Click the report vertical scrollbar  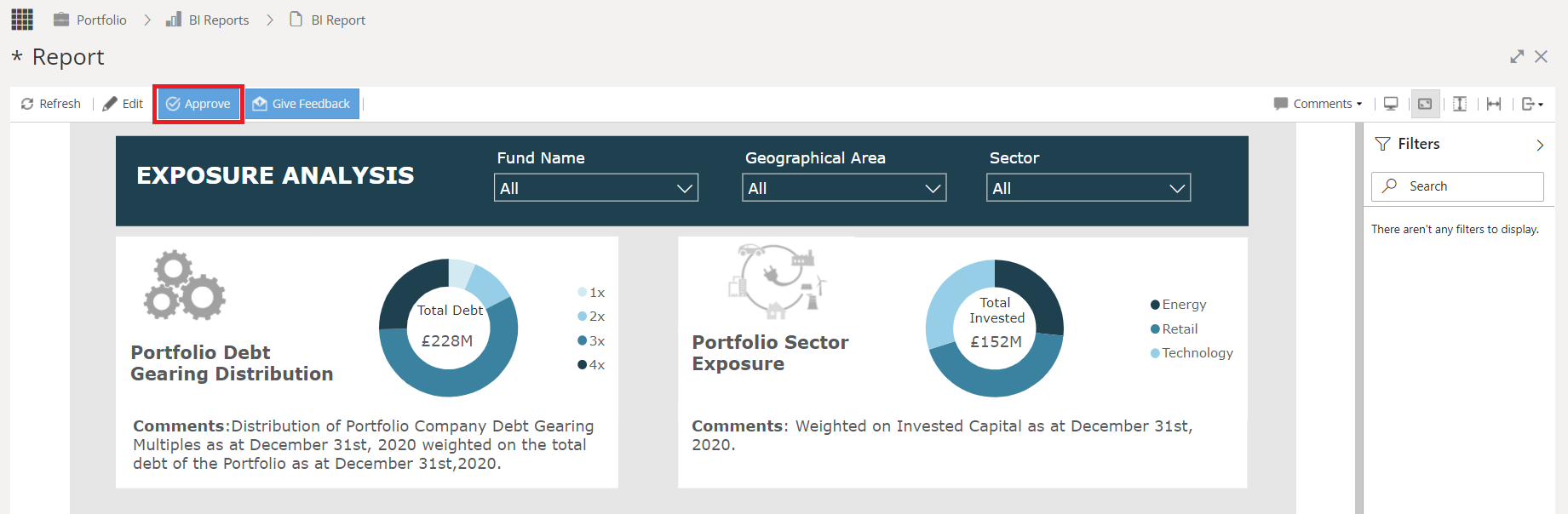click(x=1358, y=318)
